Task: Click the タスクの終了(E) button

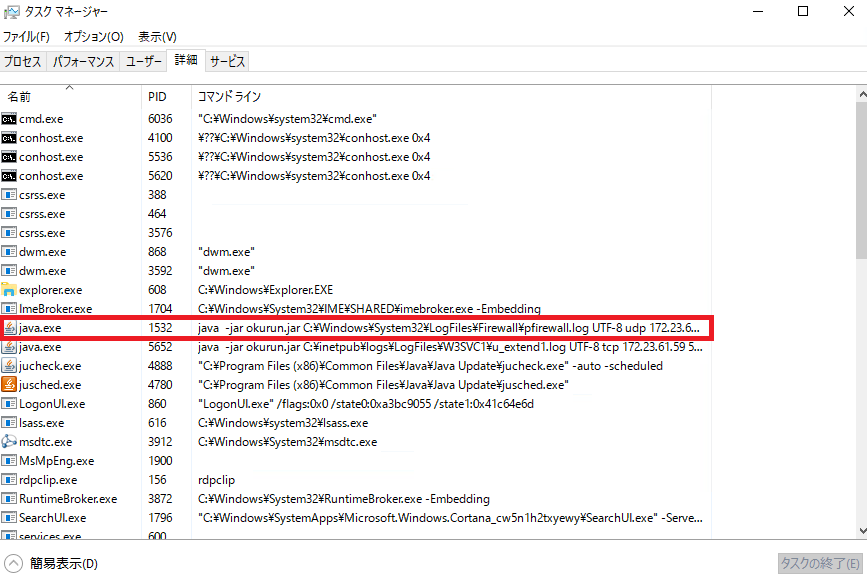Action: 820,564
